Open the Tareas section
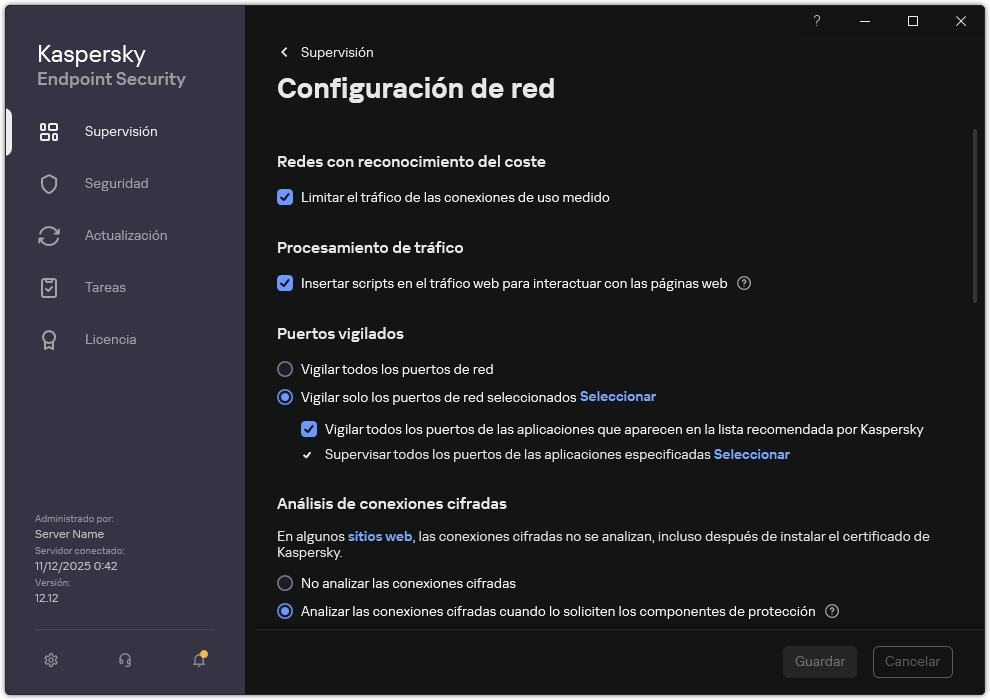Screen dimensions: 990x700 pyautogui.click(x=104, y=287)
